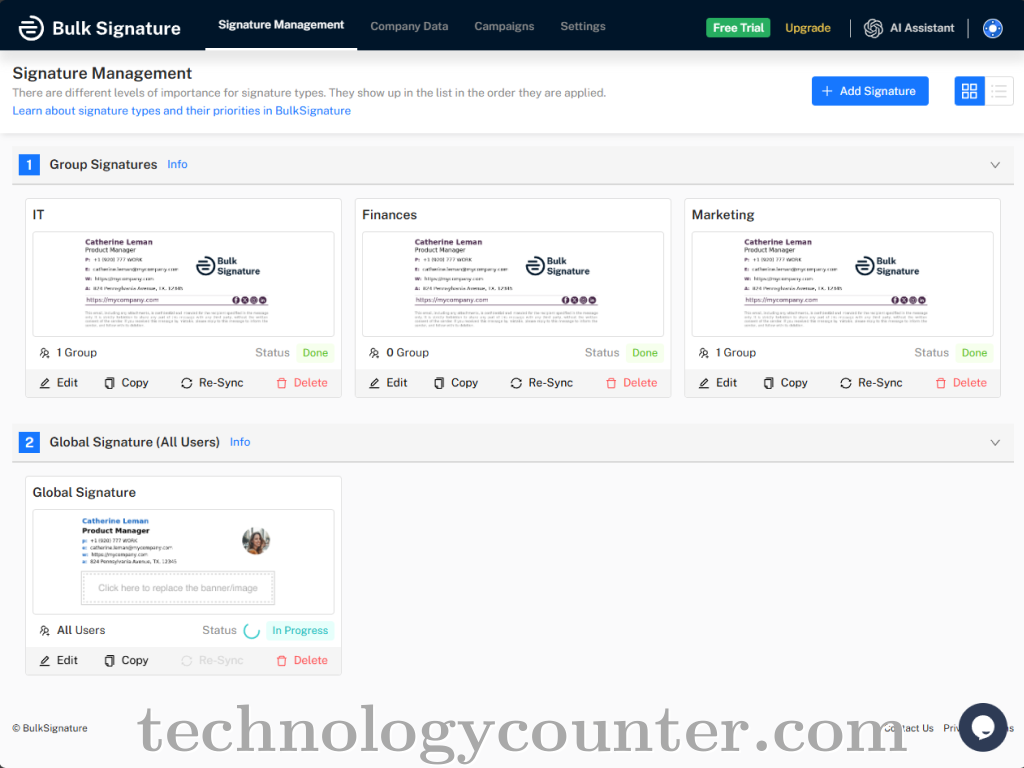
Task: Click the Edit pencil icon on Finances card
Action: [374, 383]
